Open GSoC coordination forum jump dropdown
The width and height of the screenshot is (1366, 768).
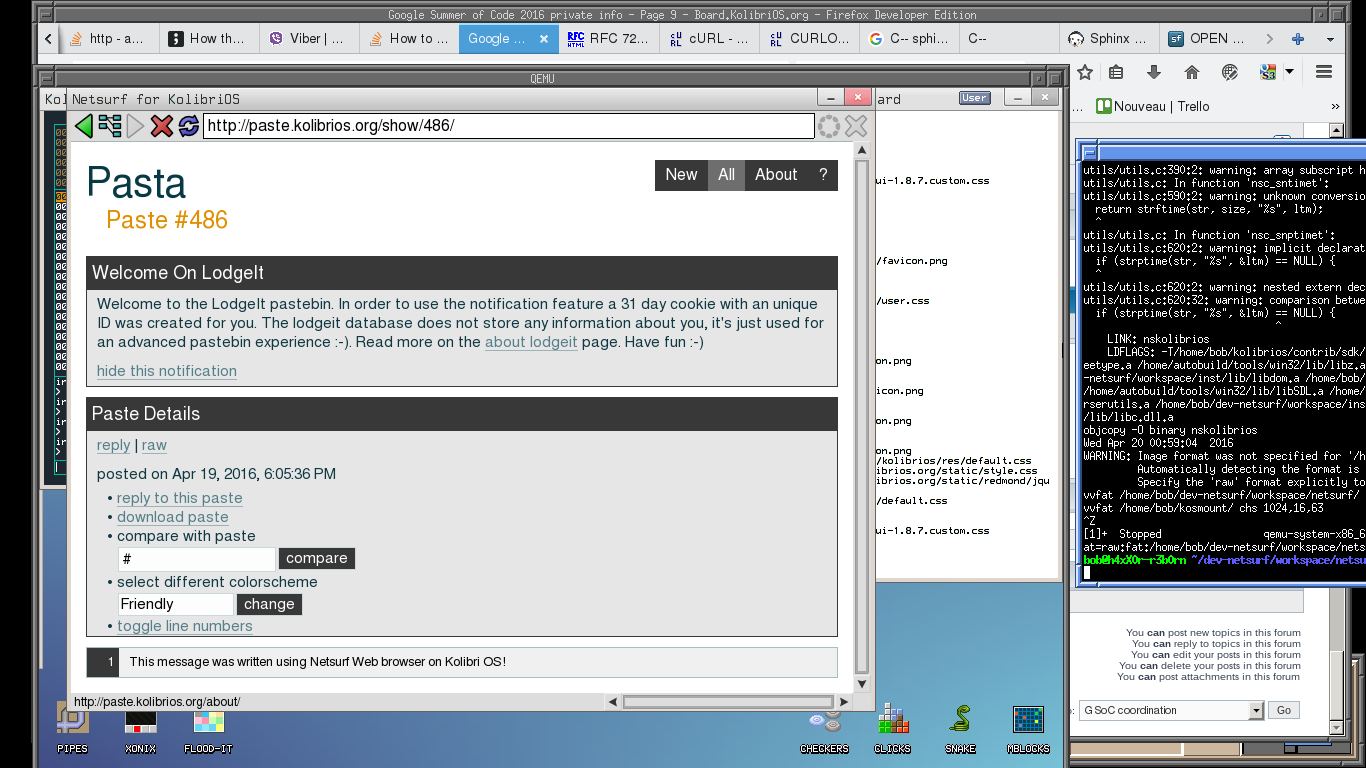pyautogui.click(x=1257, y=710)
